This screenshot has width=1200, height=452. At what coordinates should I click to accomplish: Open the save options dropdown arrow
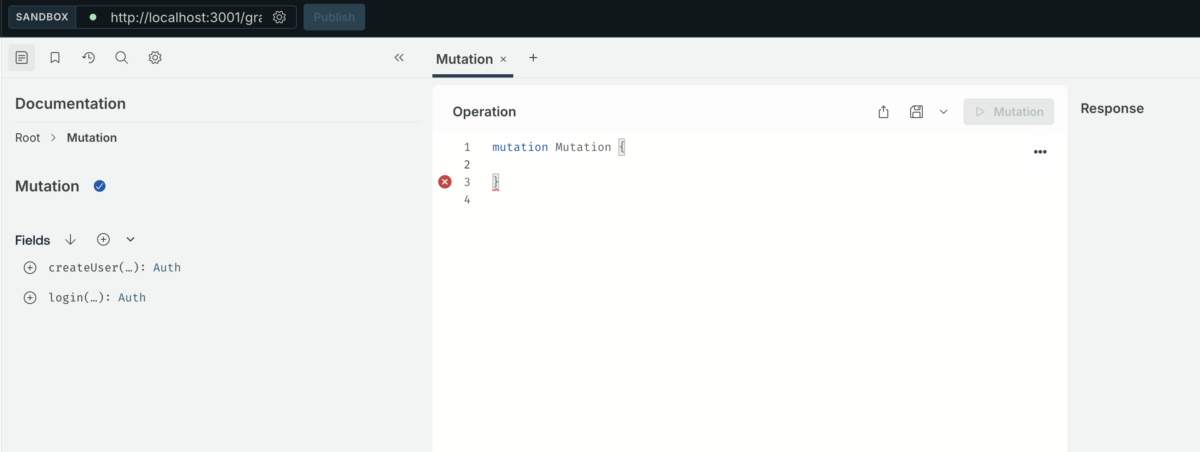click(x=943, y=112)
